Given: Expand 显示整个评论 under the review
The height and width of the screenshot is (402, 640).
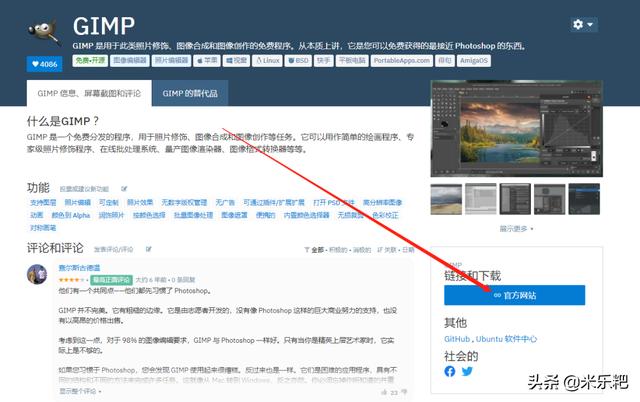Looking at the screenshot, I should click(80, 391).
